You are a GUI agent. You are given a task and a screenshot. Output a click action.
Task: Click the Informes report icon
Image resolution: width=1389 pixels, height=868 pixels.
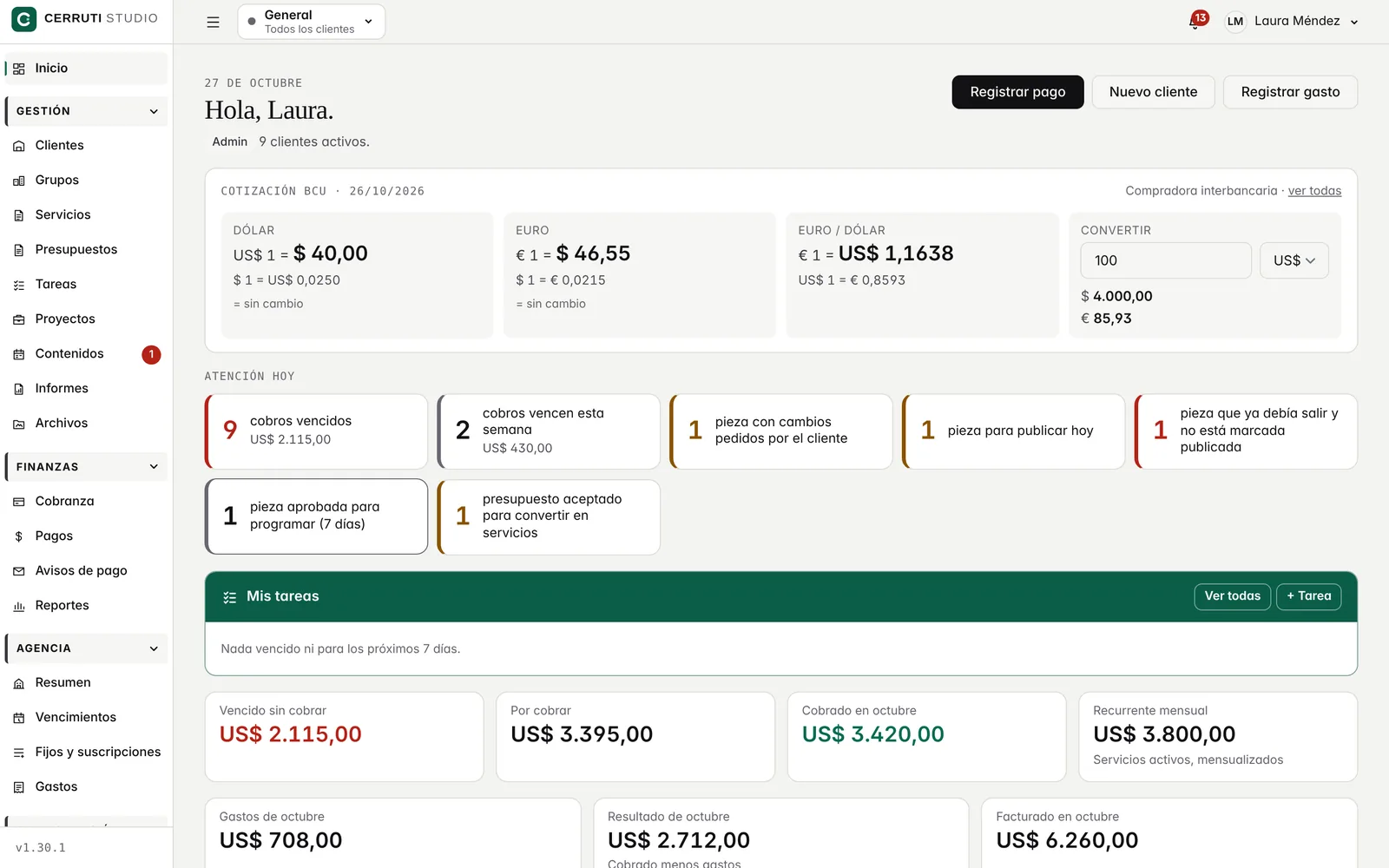[x=19, y=389]
